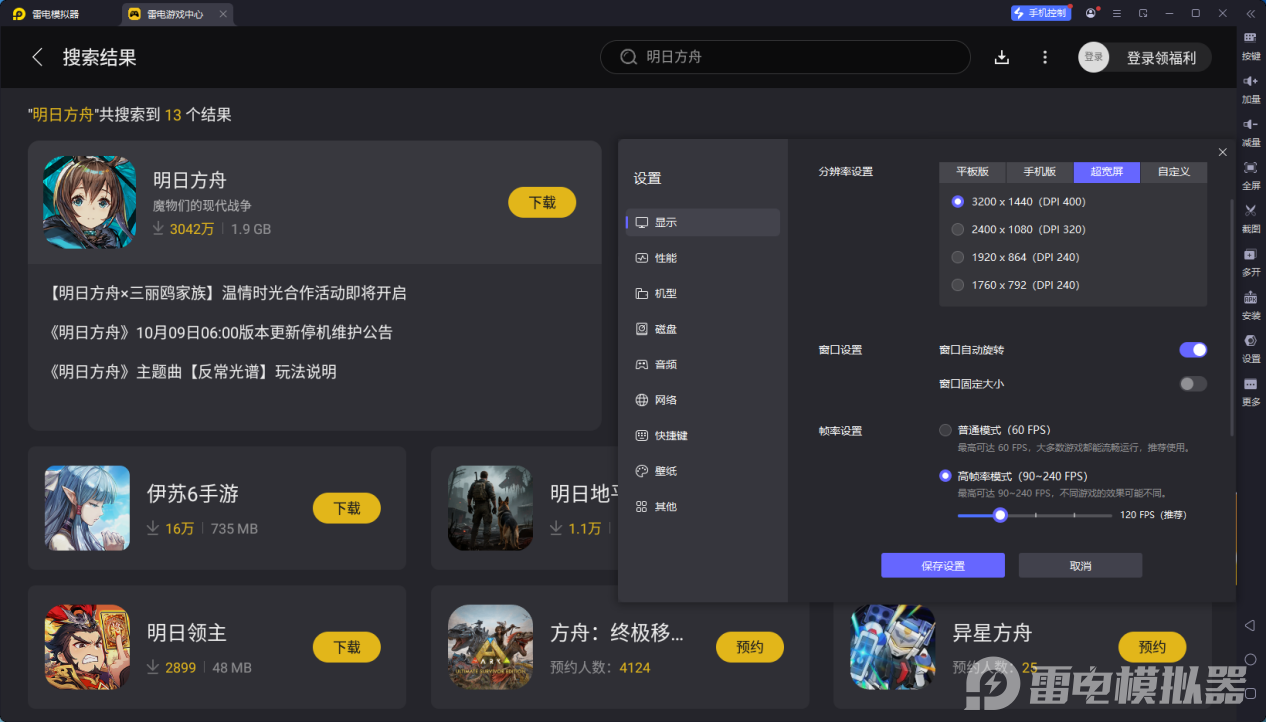
Task: Switch to 平板版 resolution tab
Action: coord(973,172)
